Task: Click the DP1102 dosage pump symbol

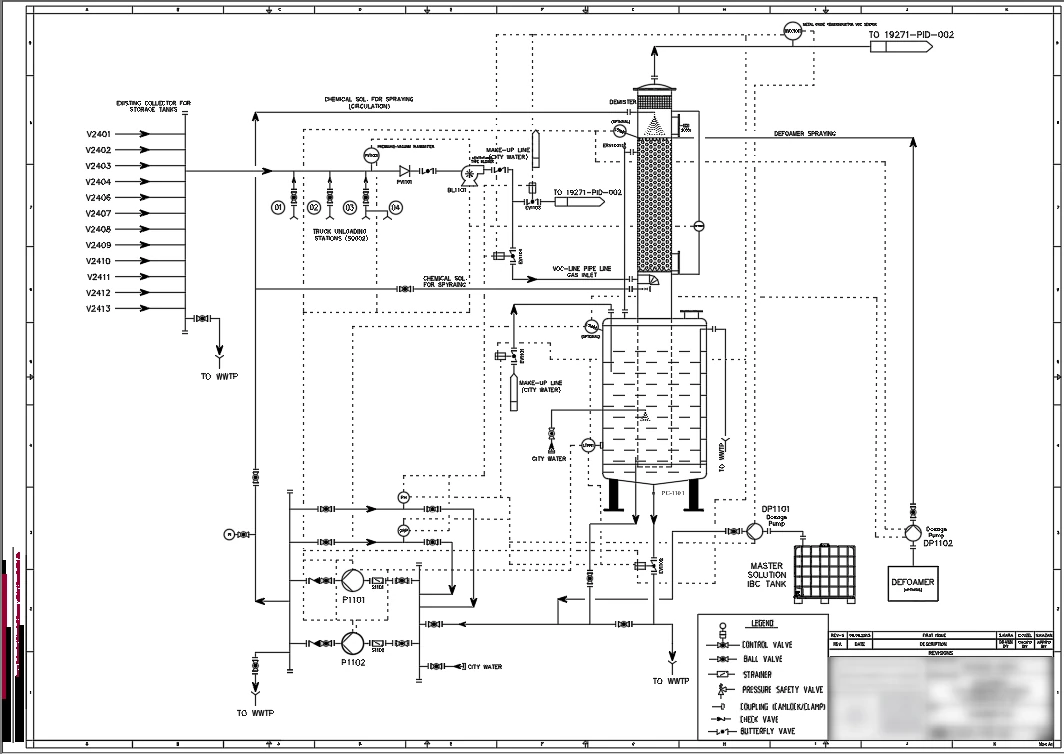Action: [913, 533]
